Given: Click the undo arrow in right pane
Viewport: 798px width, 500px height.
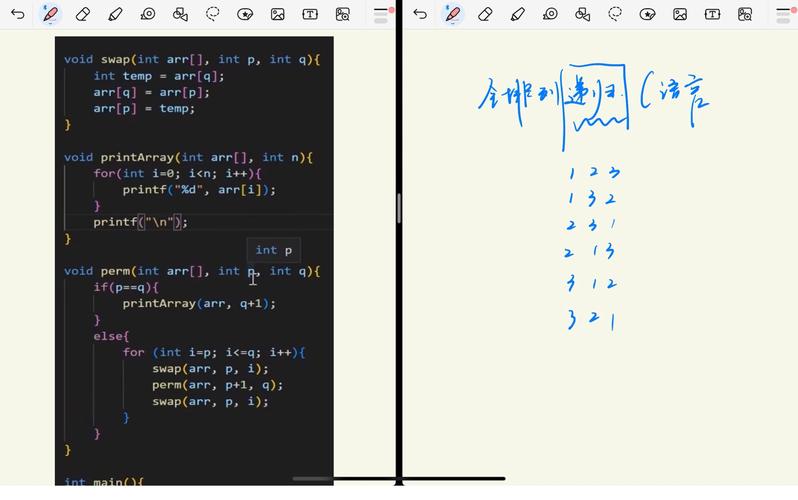Looking at the screenshot, I should click(x=420, y=14).
